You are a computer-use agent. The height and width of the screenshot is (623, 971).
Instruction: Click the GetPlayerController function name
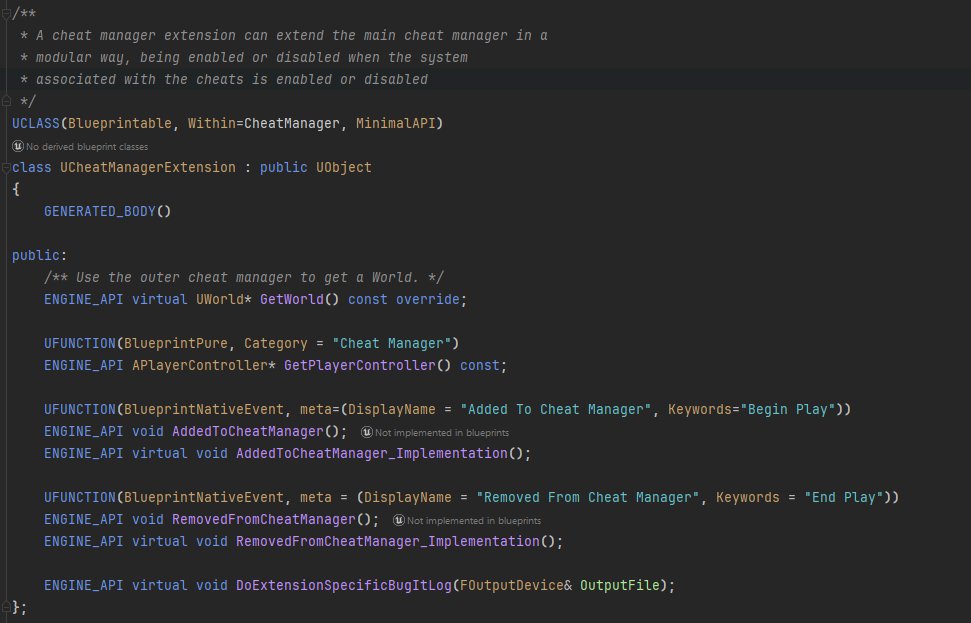tap(359, 365)
